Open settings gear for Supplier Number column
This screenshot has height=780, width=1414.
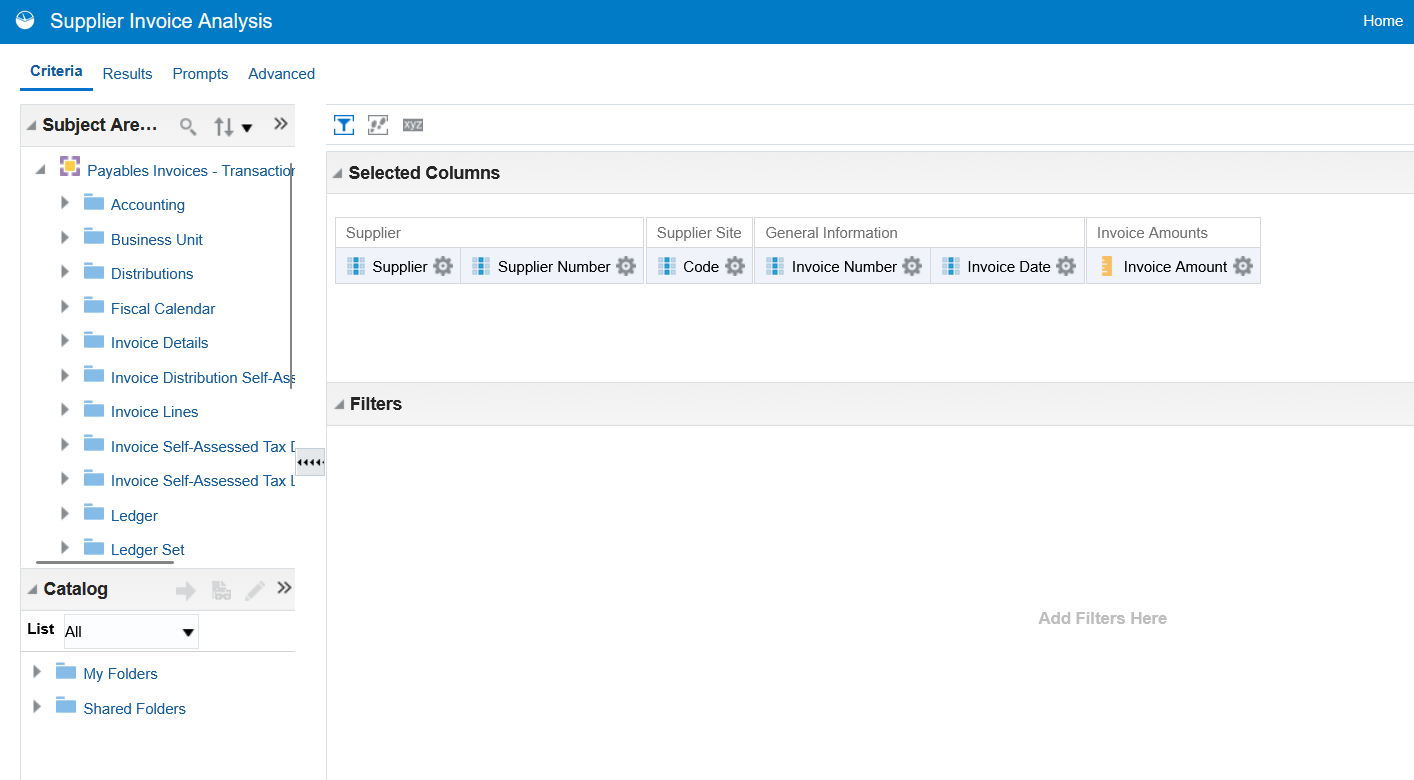click(626, 267)
